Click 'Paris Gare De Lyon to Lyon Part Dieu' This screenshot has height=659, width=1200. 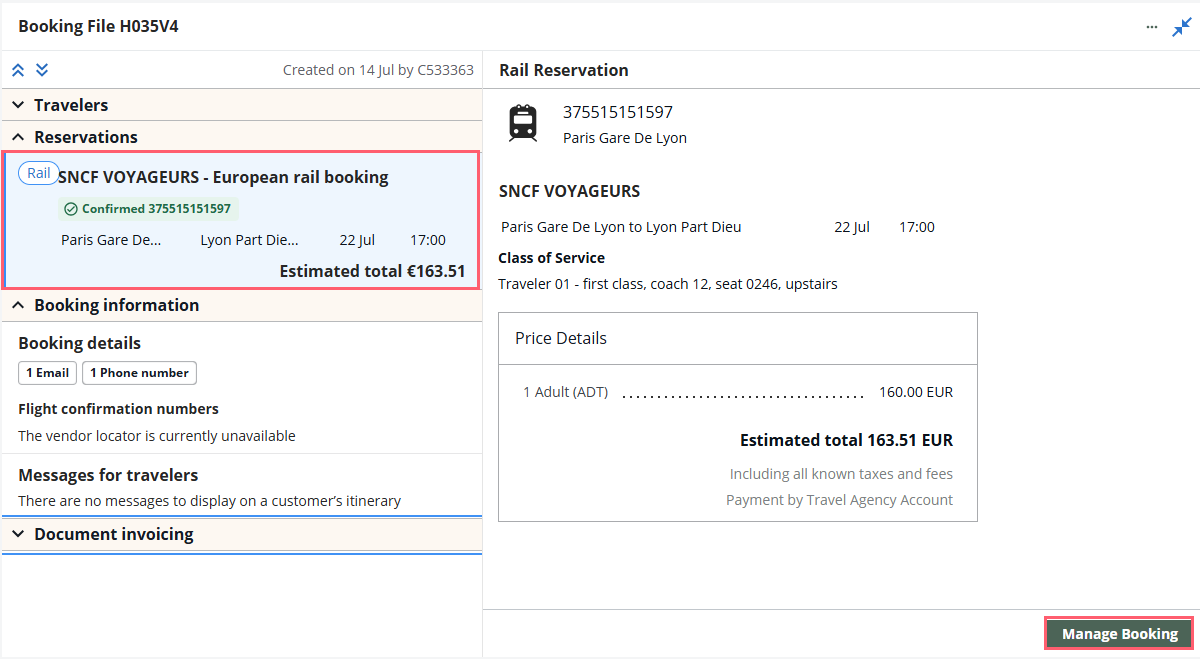click(x=621, y=227)
